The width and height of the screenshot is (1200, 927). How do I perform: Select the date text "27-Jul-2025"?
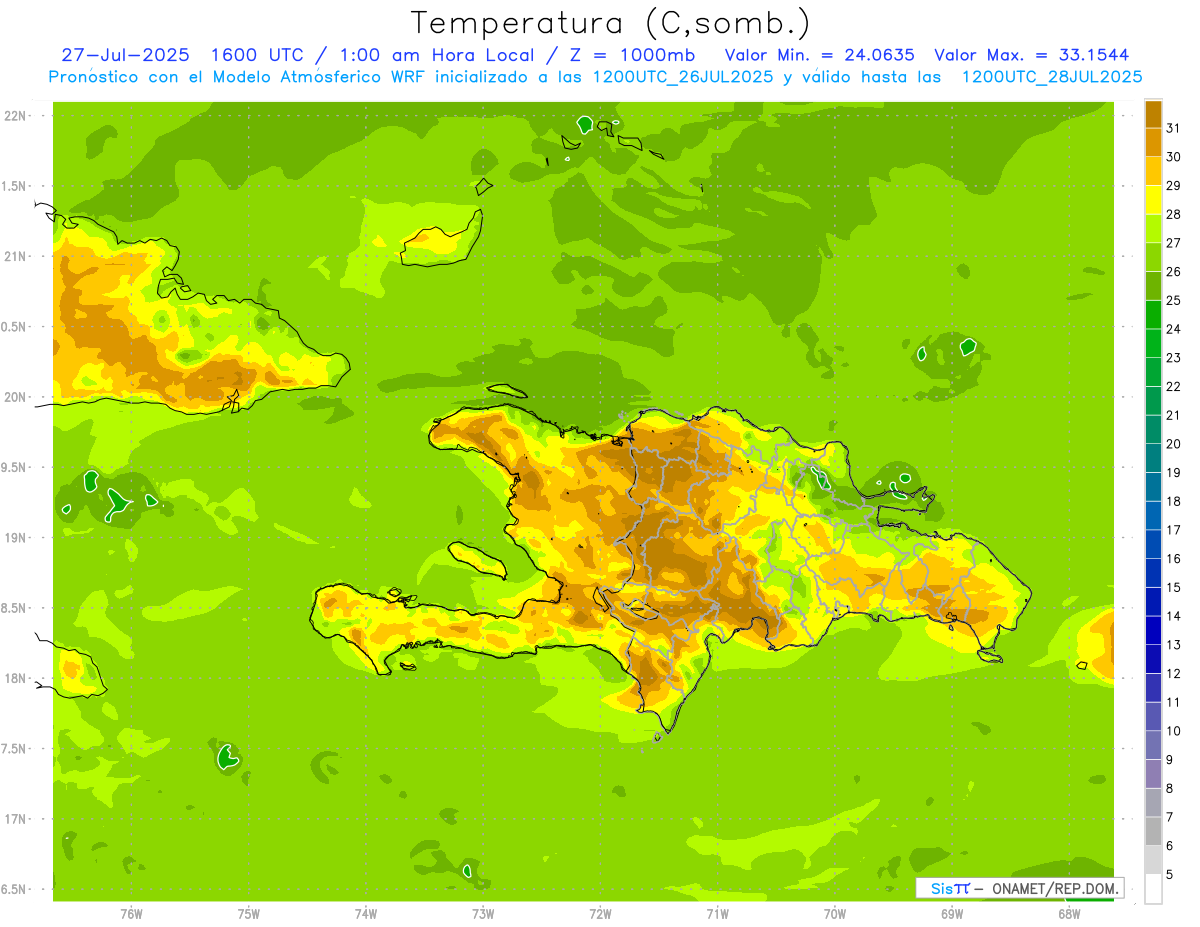click(124, 55)
